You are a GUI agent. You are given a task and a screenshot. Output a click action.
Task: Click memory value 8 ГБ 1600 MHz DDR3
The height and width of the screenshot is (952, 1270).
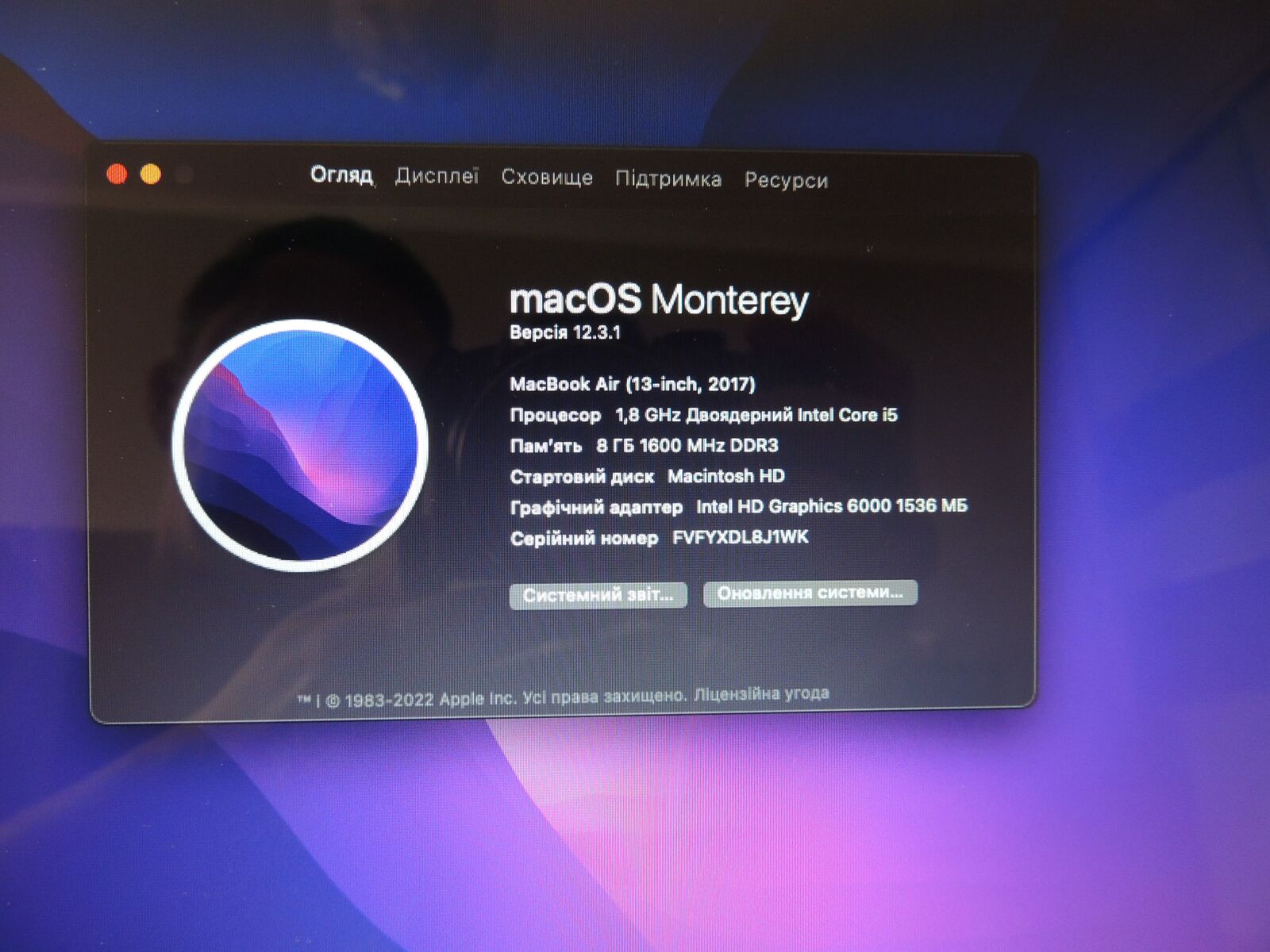tap(687, 445)
